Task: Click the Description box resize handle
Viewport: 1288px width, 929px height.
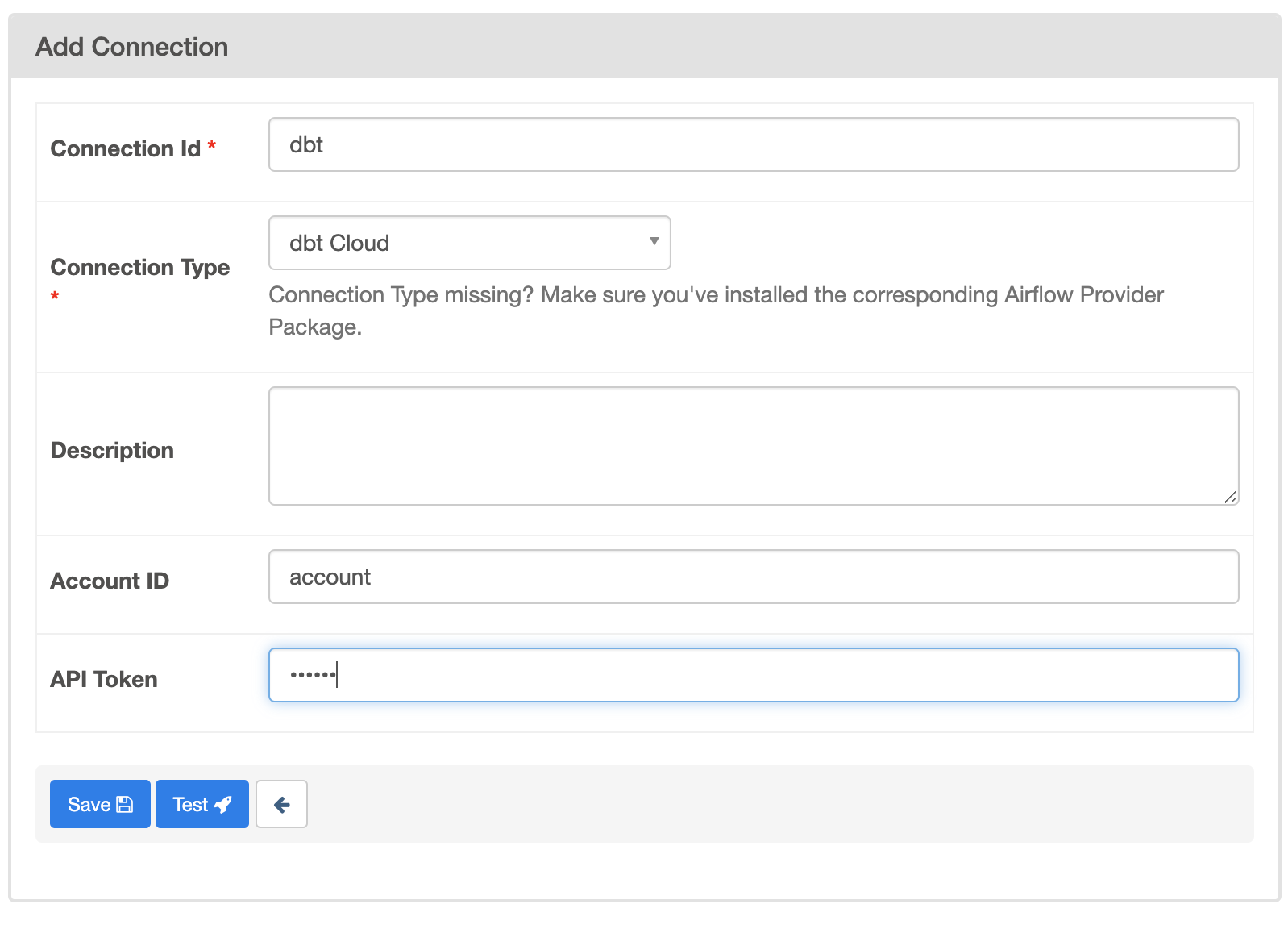Action: click(1230, 497)
